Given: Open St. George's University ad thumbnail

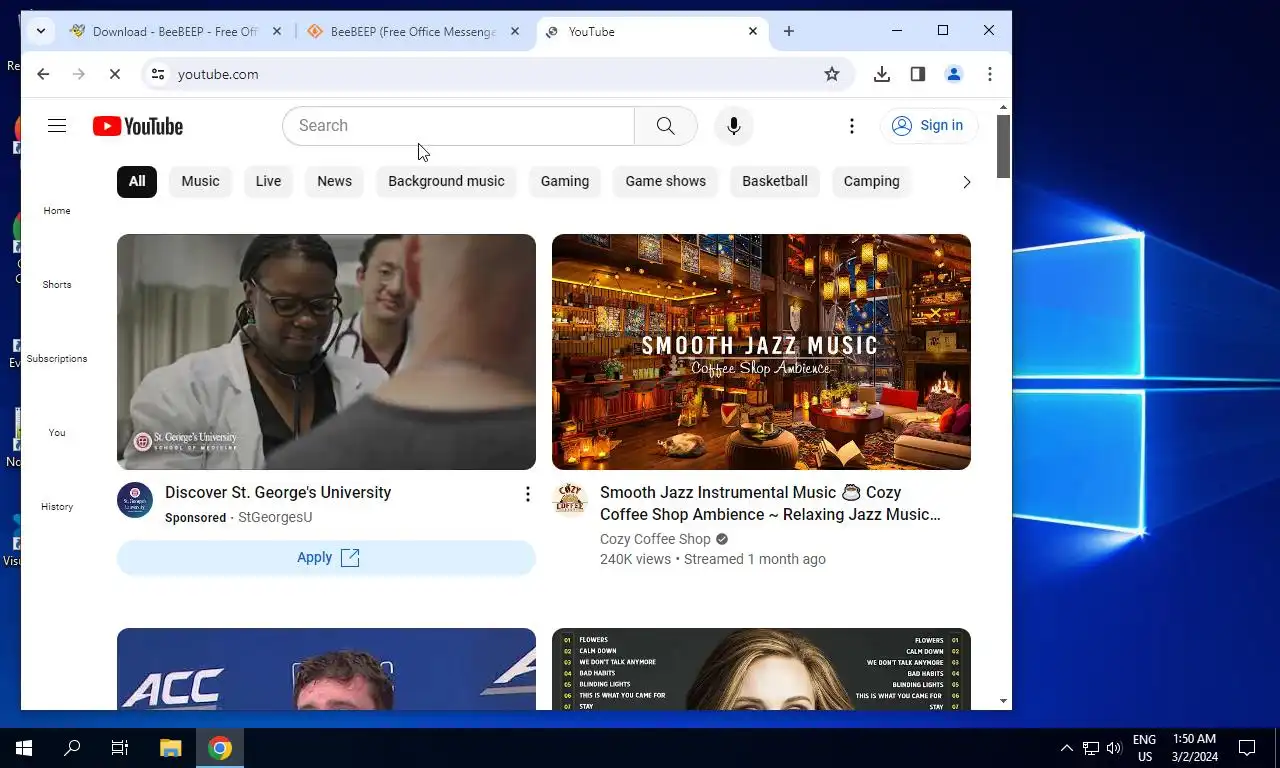Looking at the screenshot, I should click(326, 352).
